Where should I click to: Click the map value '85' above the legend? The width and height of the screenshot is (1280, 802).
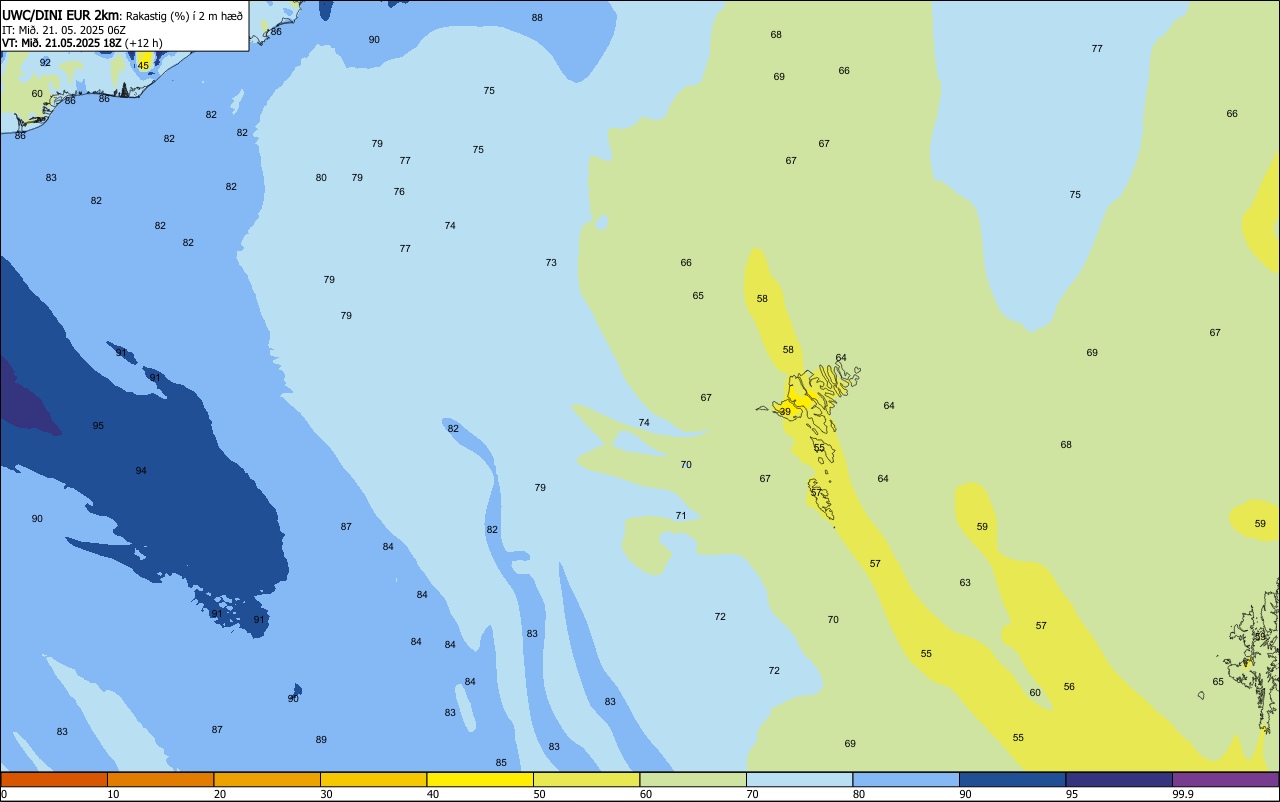pos(501,763)
